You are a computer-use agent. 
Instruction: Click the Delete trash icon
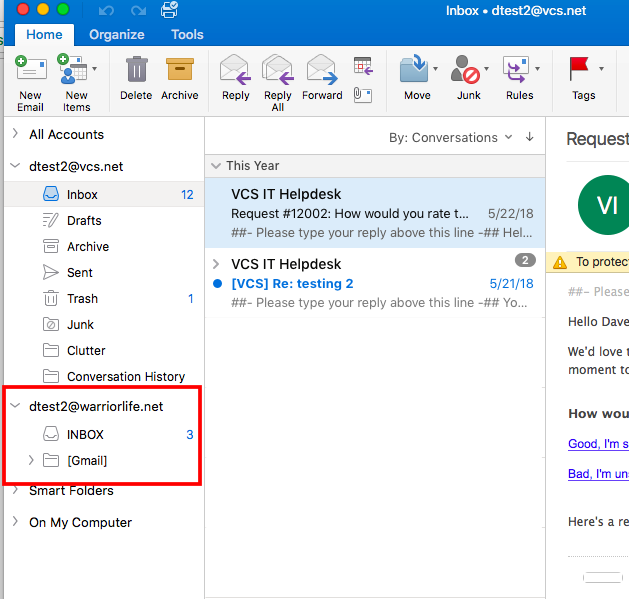[x=136, y=69]
